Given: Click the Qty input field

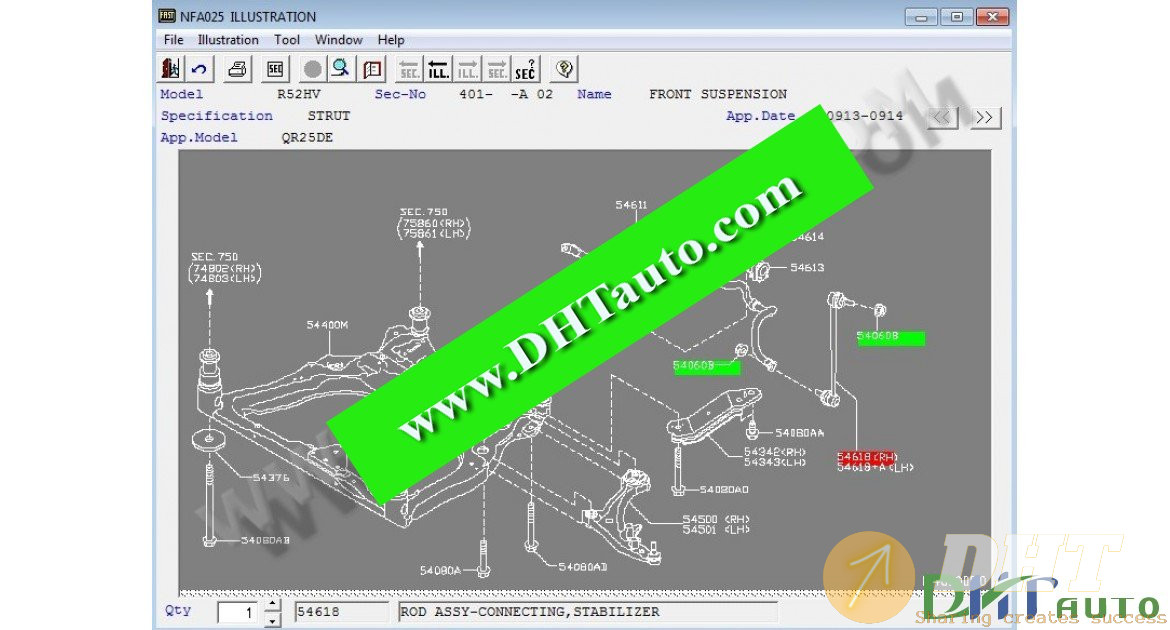Looking at the screenshot, I should pyautogui.click(x=237, y=612).
